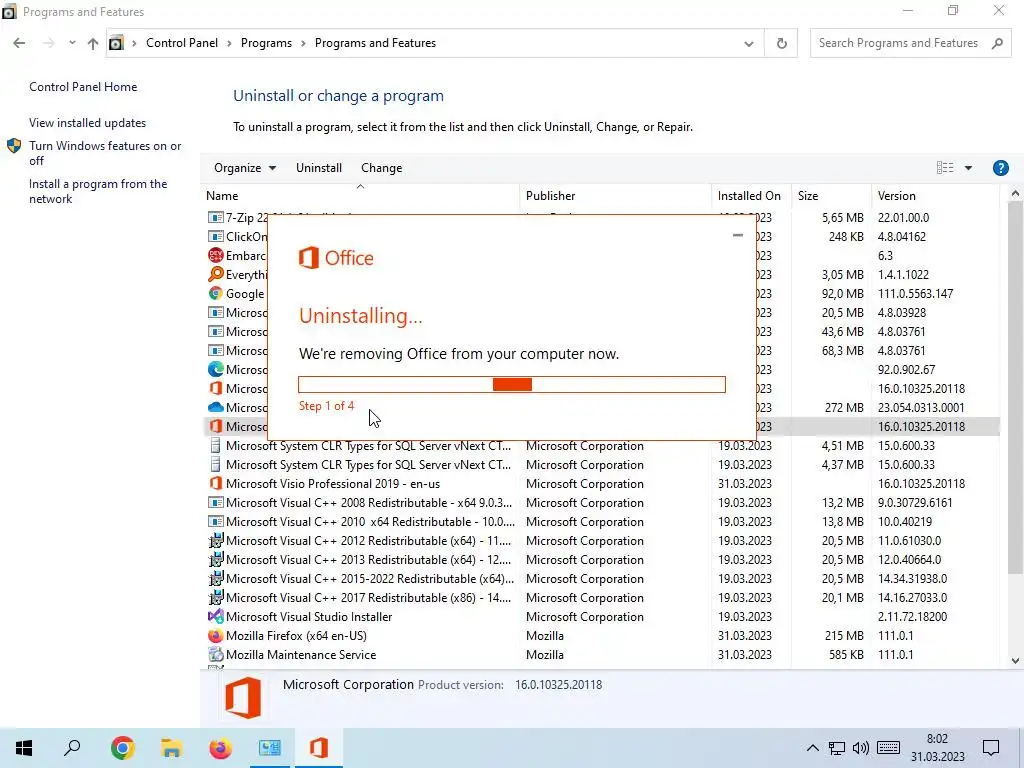
Task: Open the recent locations dropdown arrow
Action: tap(72, 43)
